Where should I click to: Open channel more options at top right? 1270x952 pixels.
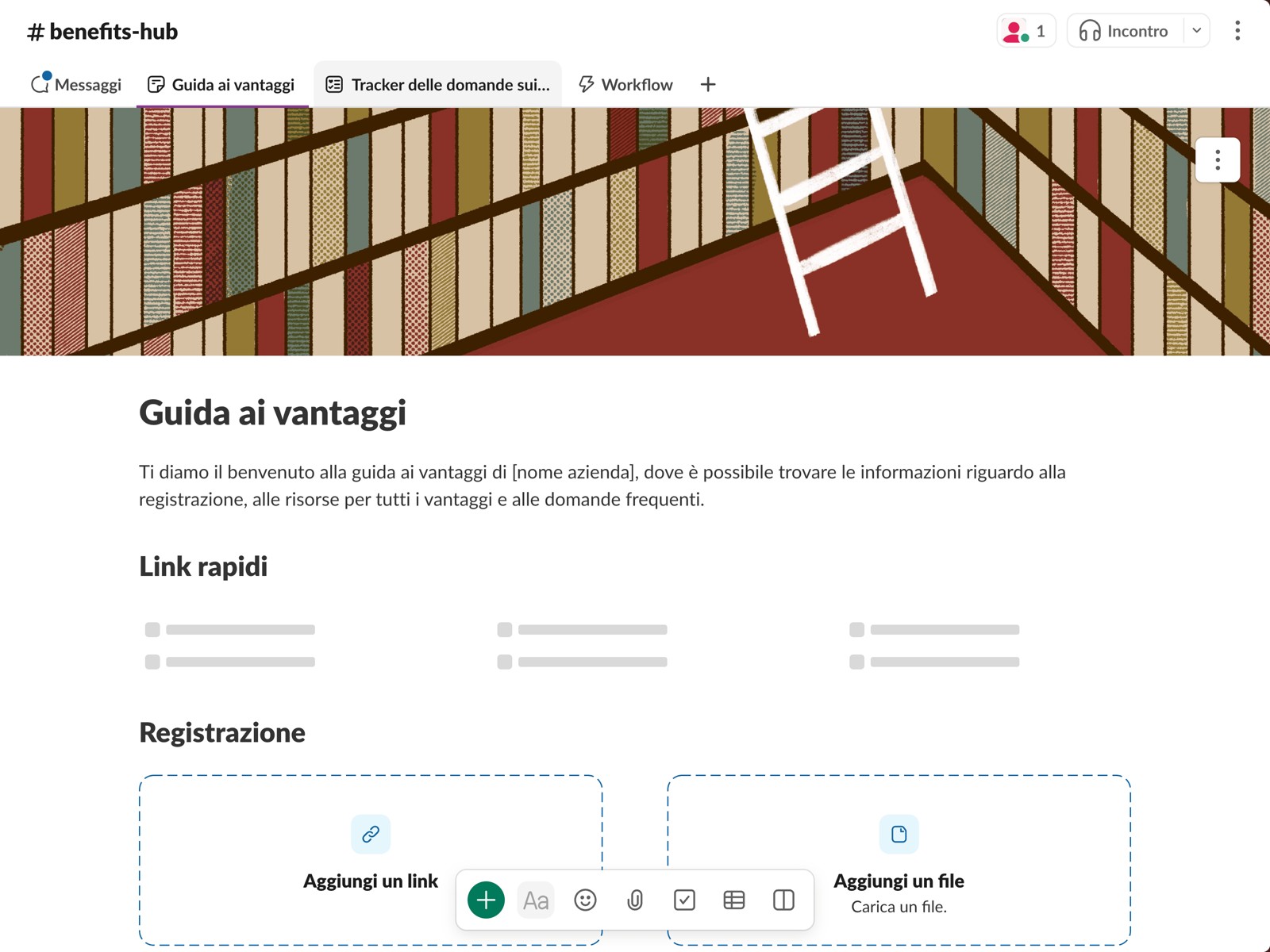[x=1237, y=31]
